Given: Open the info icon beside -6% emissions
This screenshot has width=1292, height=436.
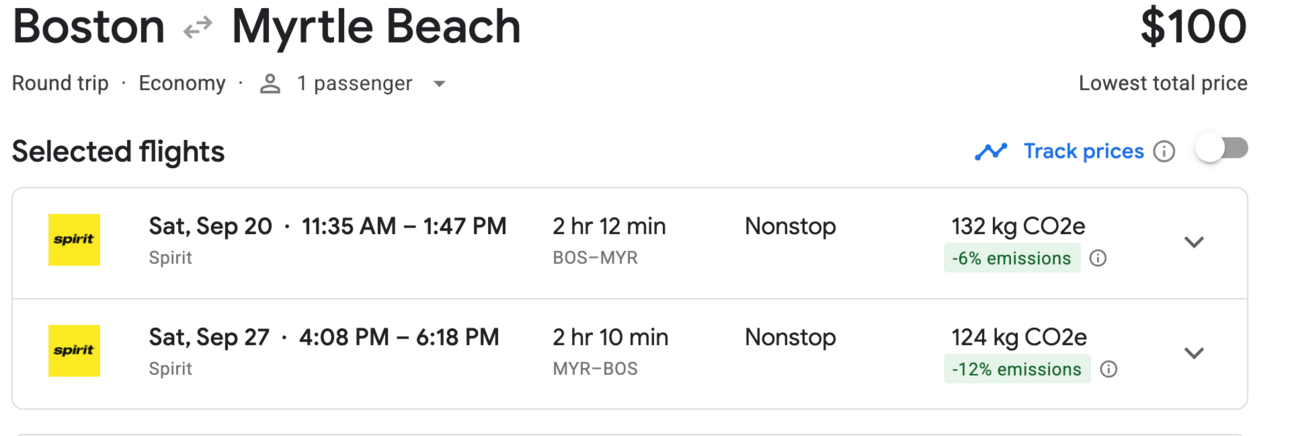Looking at the screenshot, I should pos(1097,258).
